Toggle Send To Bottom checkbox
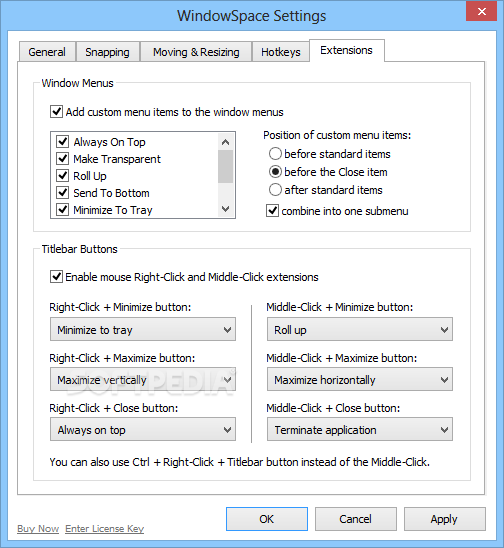 coord(63,193)
